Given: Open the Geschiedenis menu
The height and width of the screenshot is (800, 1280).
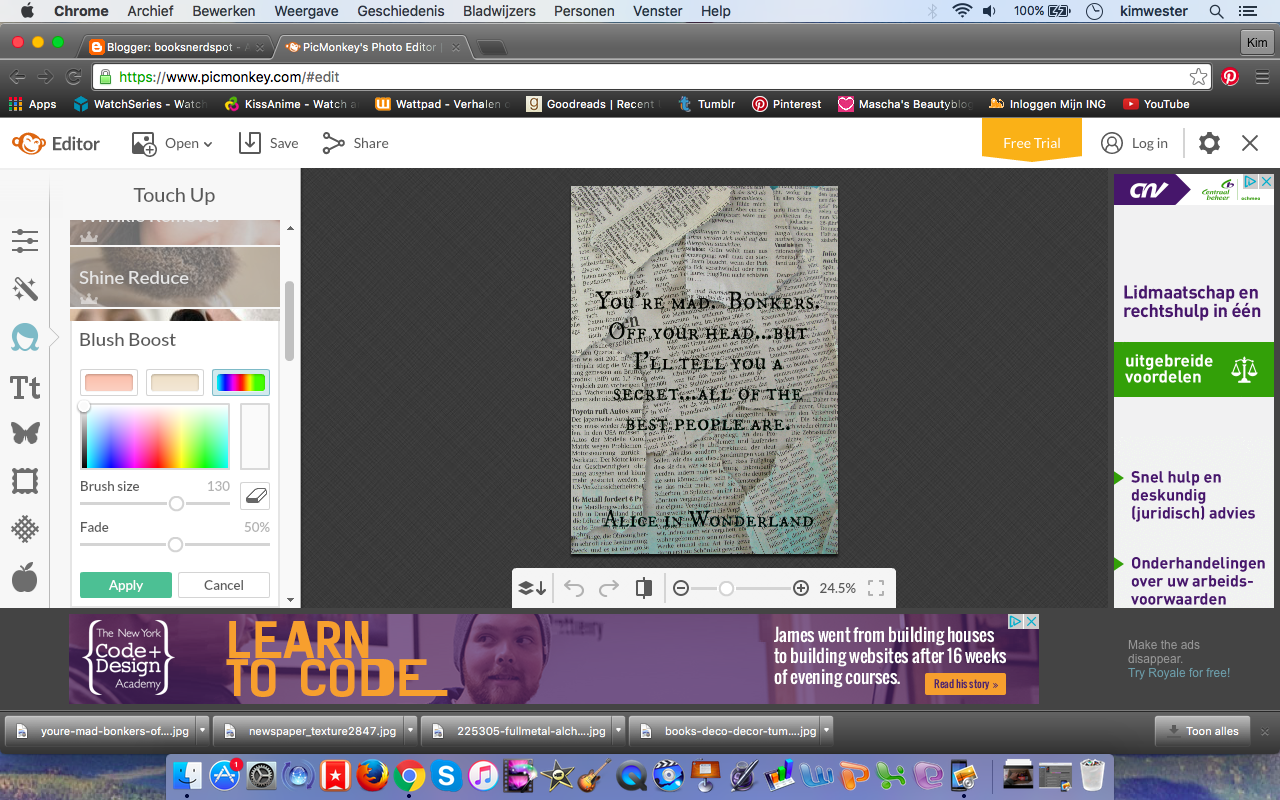Looking at the screenshot, I should 403,11.
